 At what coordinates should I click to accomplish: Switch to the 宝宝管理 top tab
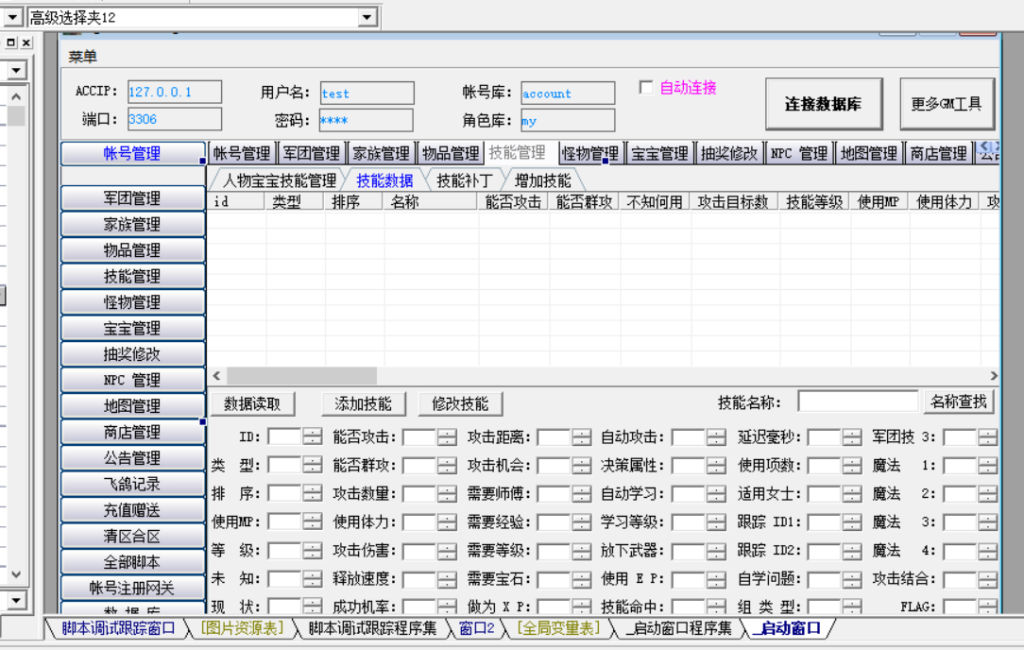660,154
